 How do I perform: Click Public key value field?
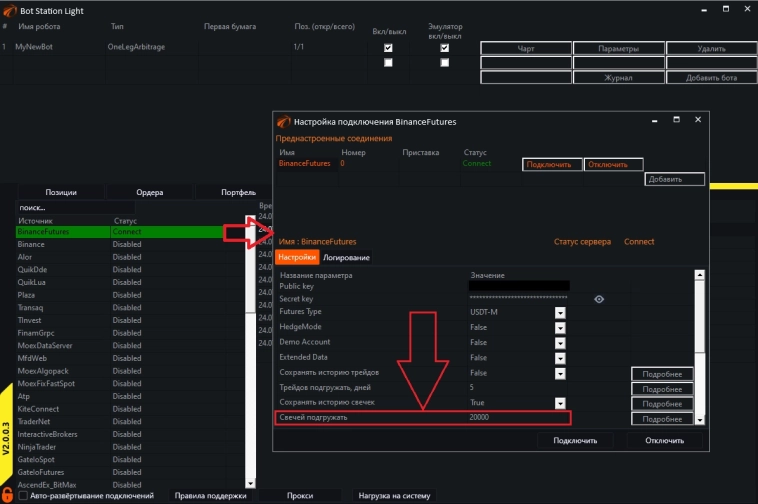point(519,286)
